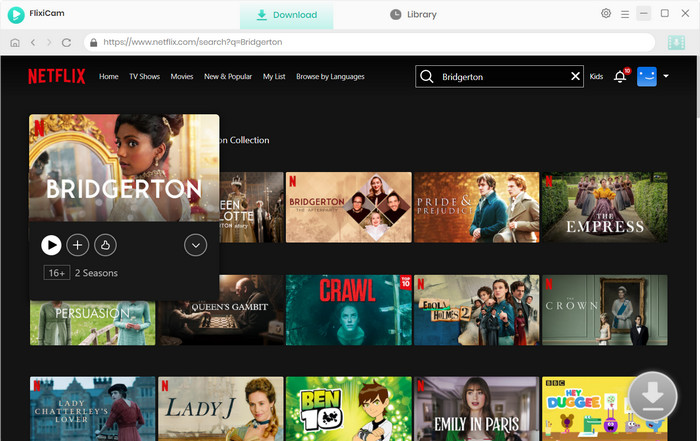Add Bridgerton to My List
The height and width of the screenshot is (441, 700).
tap(78, 245)
